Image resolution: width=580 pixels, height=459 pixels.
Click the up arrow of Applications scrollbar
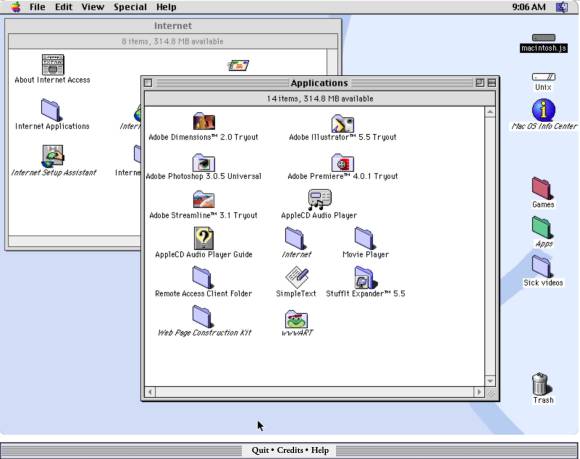[x=490, y=112]
